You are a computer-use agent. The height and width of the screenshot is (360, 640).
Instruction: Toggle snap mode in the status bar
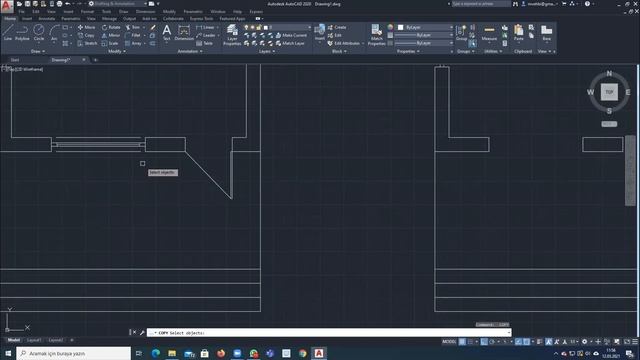coord(470,342)
